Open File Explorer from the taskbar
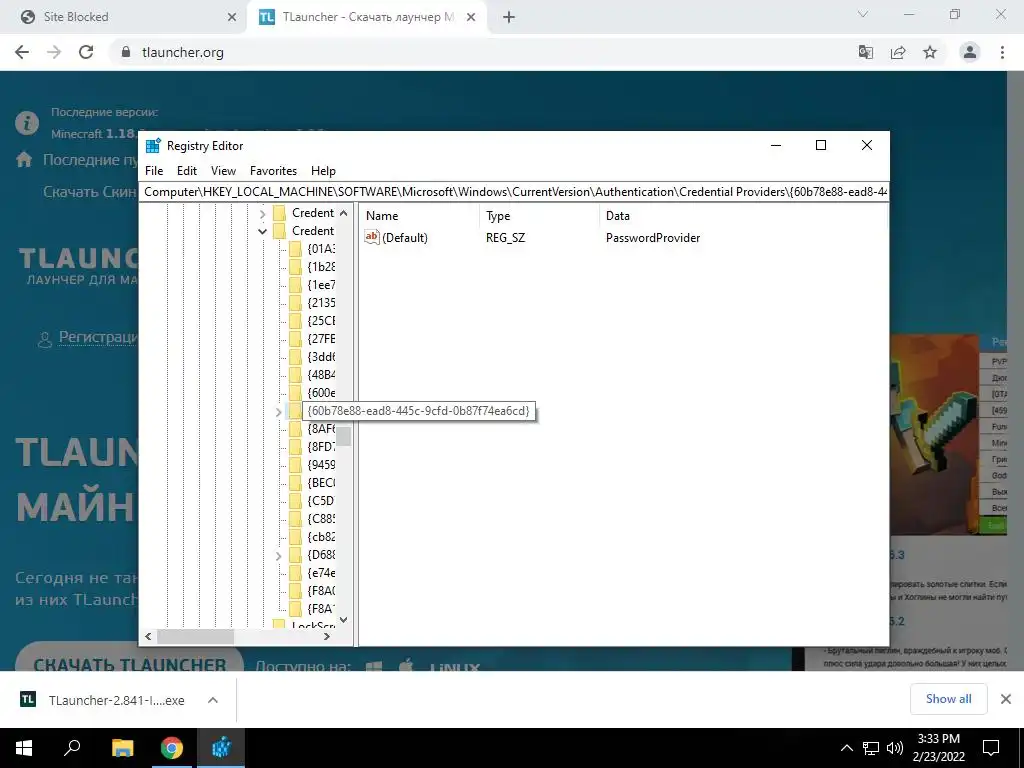The height and width of the screenshot is (768, 1024). pos(122,748)
